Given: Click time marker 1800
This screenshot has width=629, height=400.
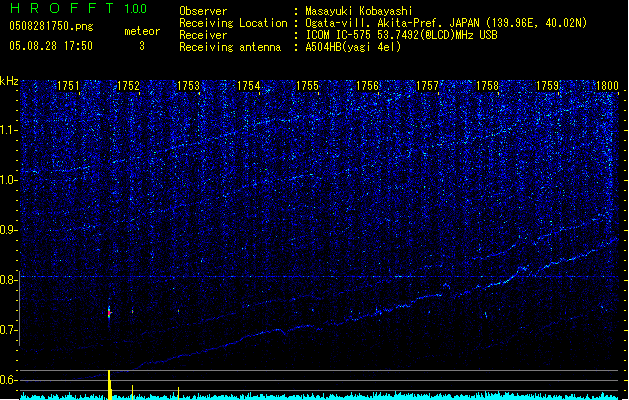Looking at the screenshot, I should coord(607,86).
